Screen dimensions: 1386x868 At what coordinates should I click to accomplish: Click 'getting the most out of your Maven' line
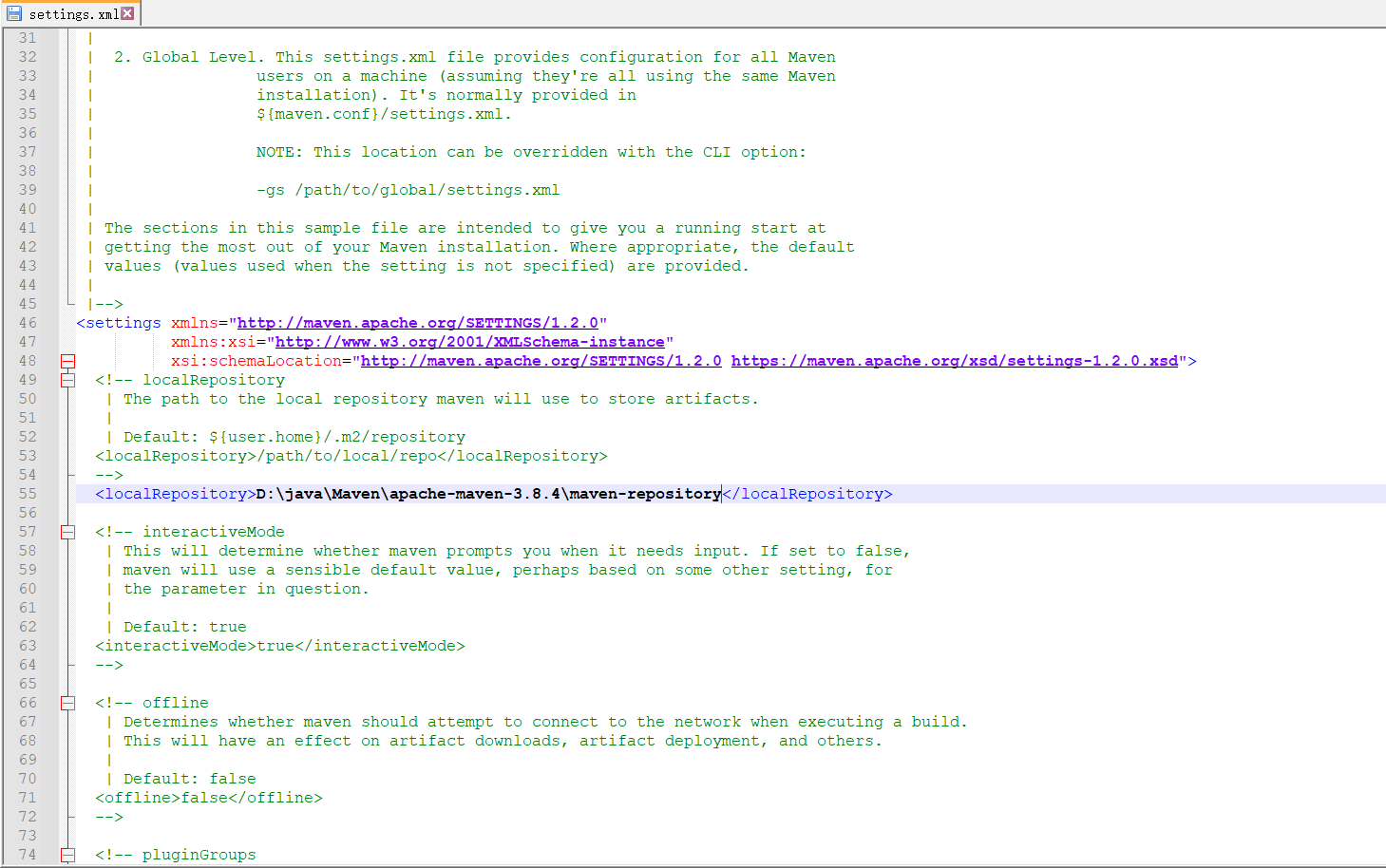pos(480,247)
